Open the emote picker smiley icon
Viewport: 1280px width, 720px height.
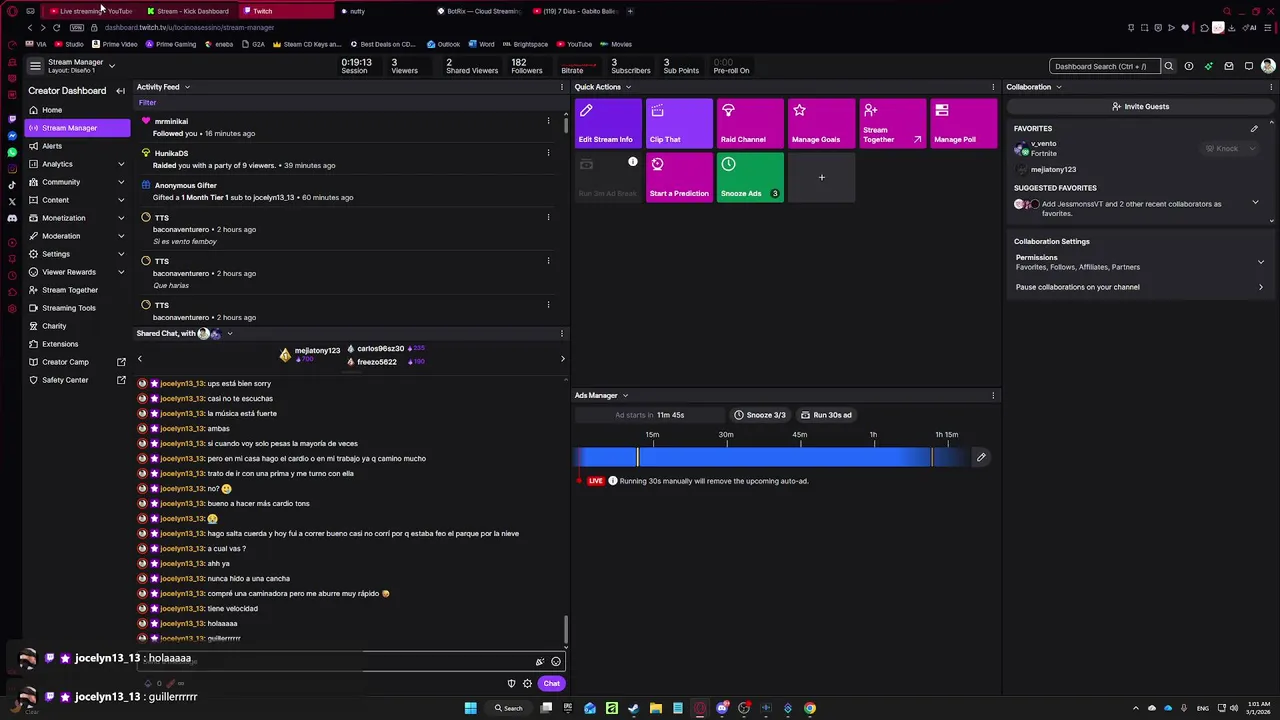click(556, 661)
